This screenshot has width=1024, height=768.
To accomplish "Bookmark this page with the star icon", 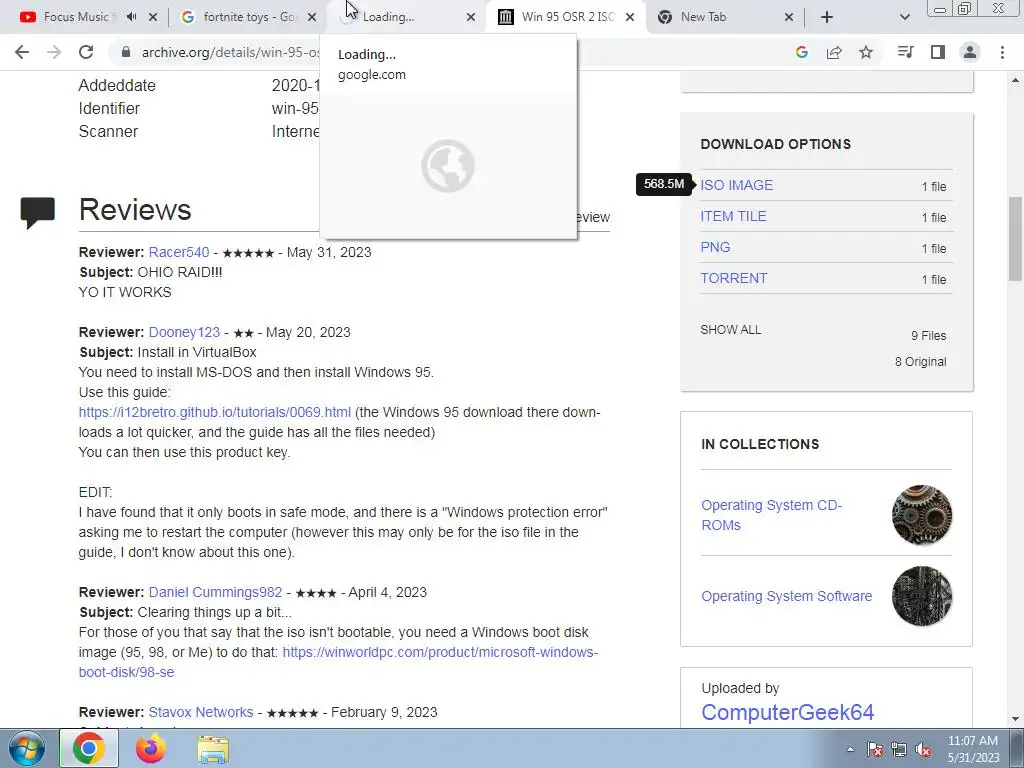I will pos(866,52).
